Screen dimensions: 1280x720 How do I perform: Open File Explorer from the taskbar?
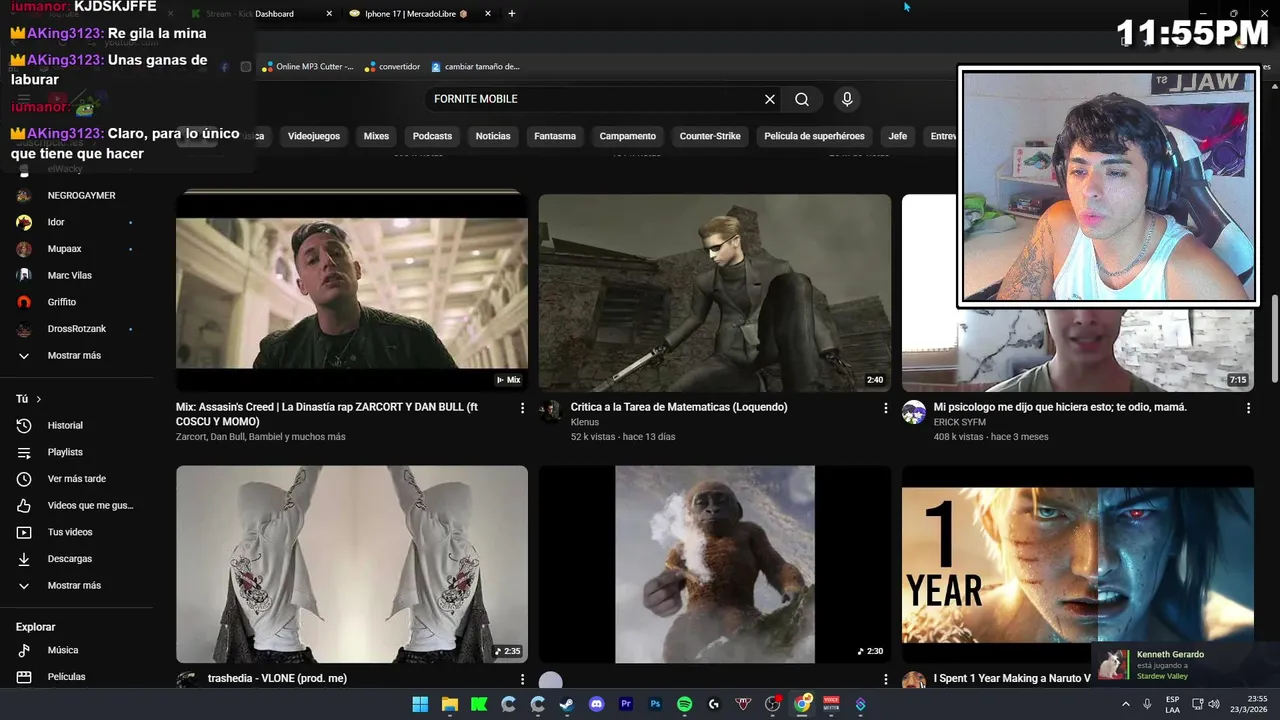pyautogui.click(x=450, y=704)
